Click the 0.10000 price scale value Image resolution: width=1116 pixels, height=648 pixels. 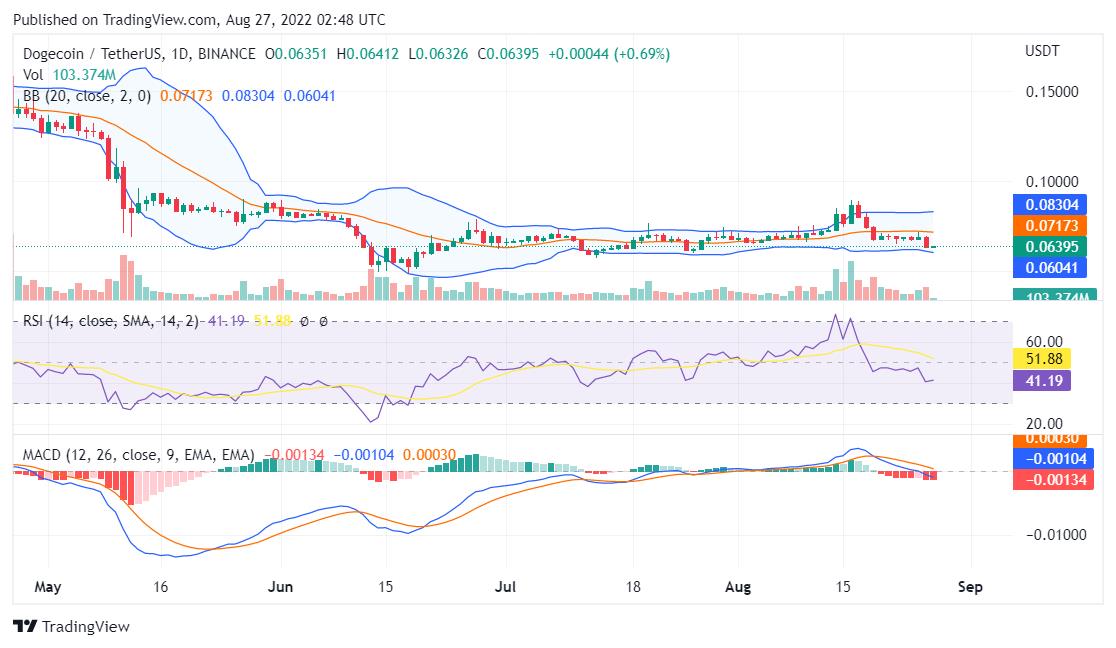(1052, 182)
